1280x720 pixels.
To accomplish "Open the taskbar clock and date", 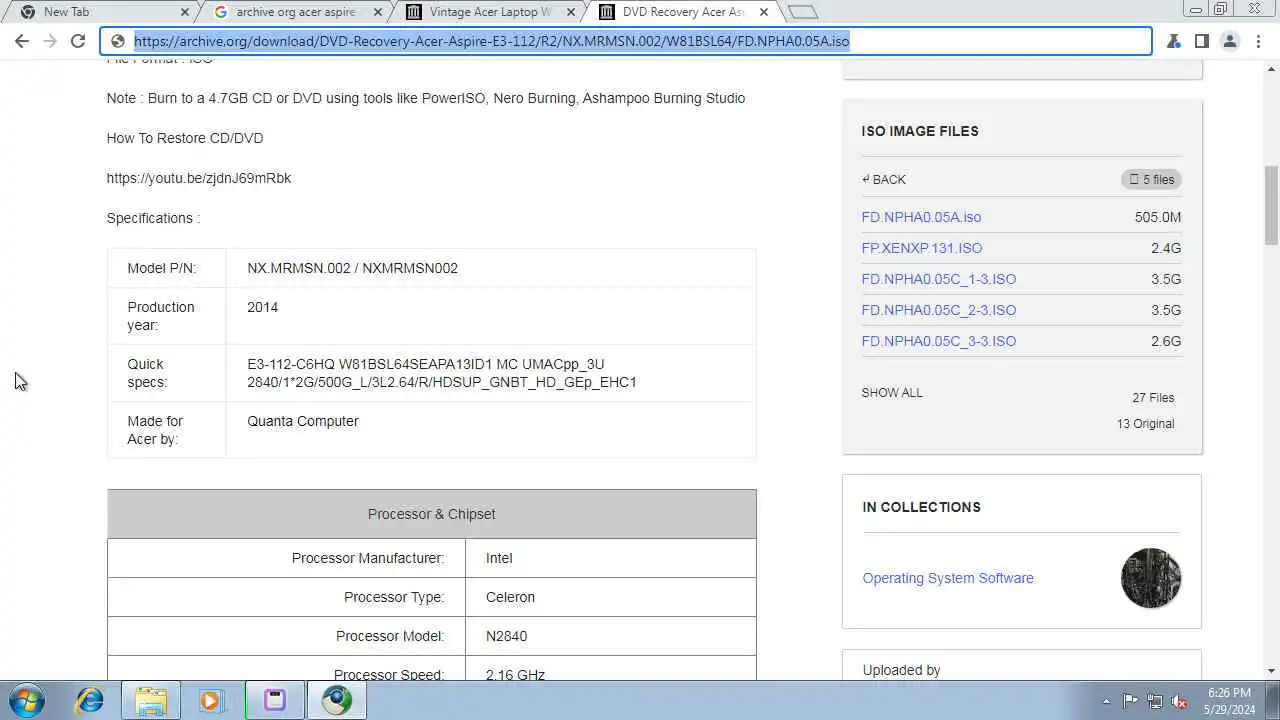I will tap(1229, 701).
